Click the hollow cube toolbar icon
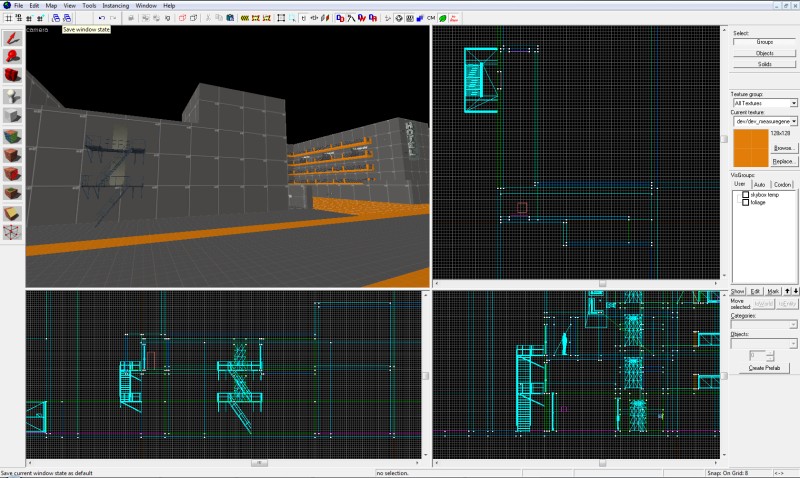 coord(193,18)
